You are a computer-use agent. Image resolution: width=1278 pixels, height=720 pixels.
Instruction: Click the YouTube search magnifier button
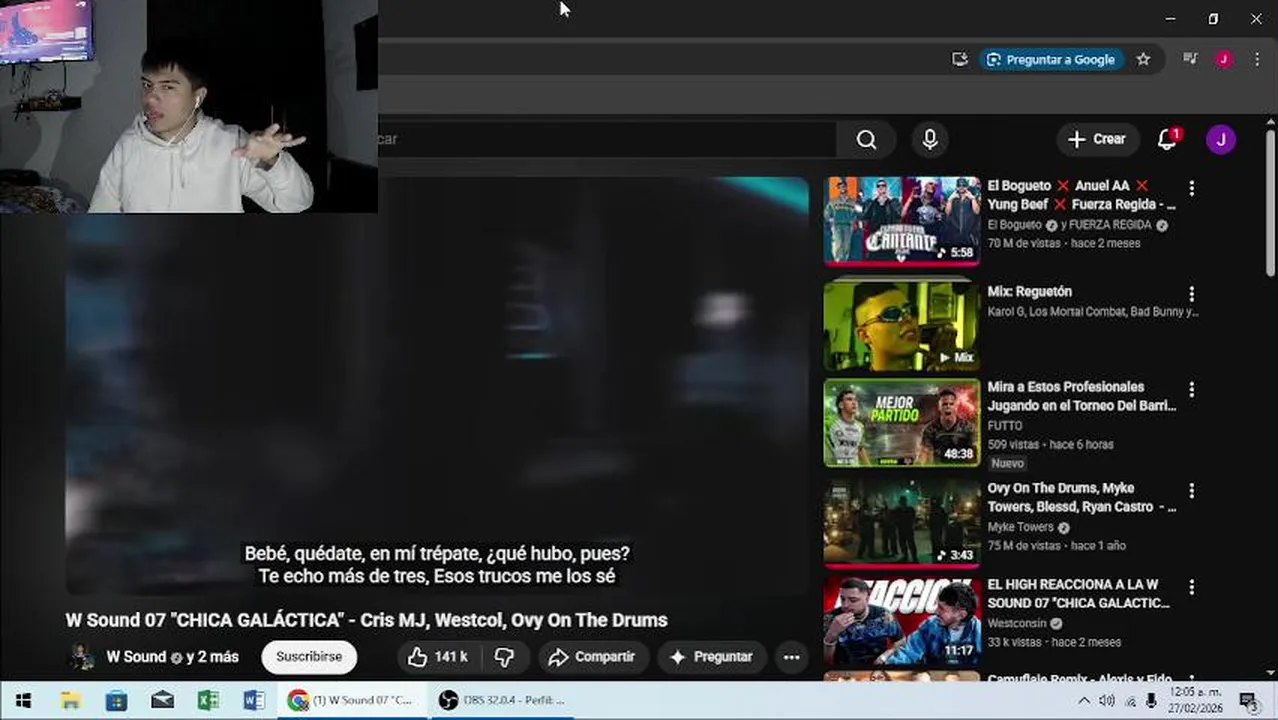[866, 140]
